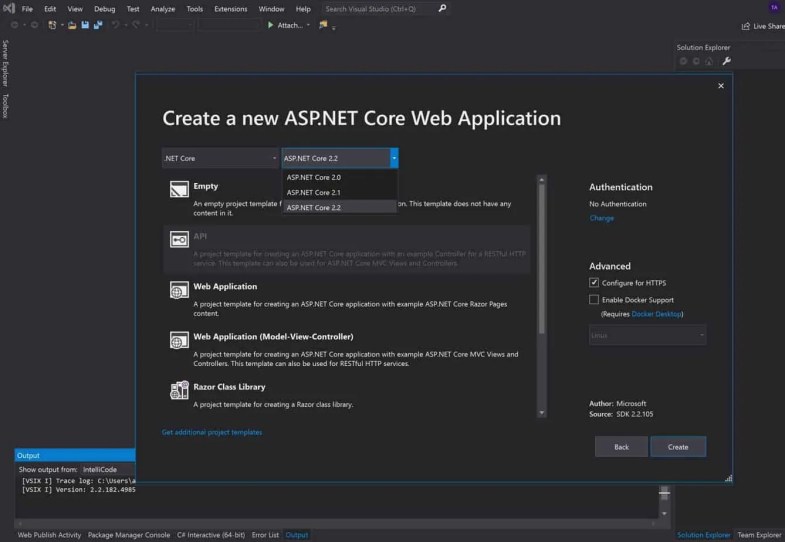Click Get additional project templates link

(212, 432)
